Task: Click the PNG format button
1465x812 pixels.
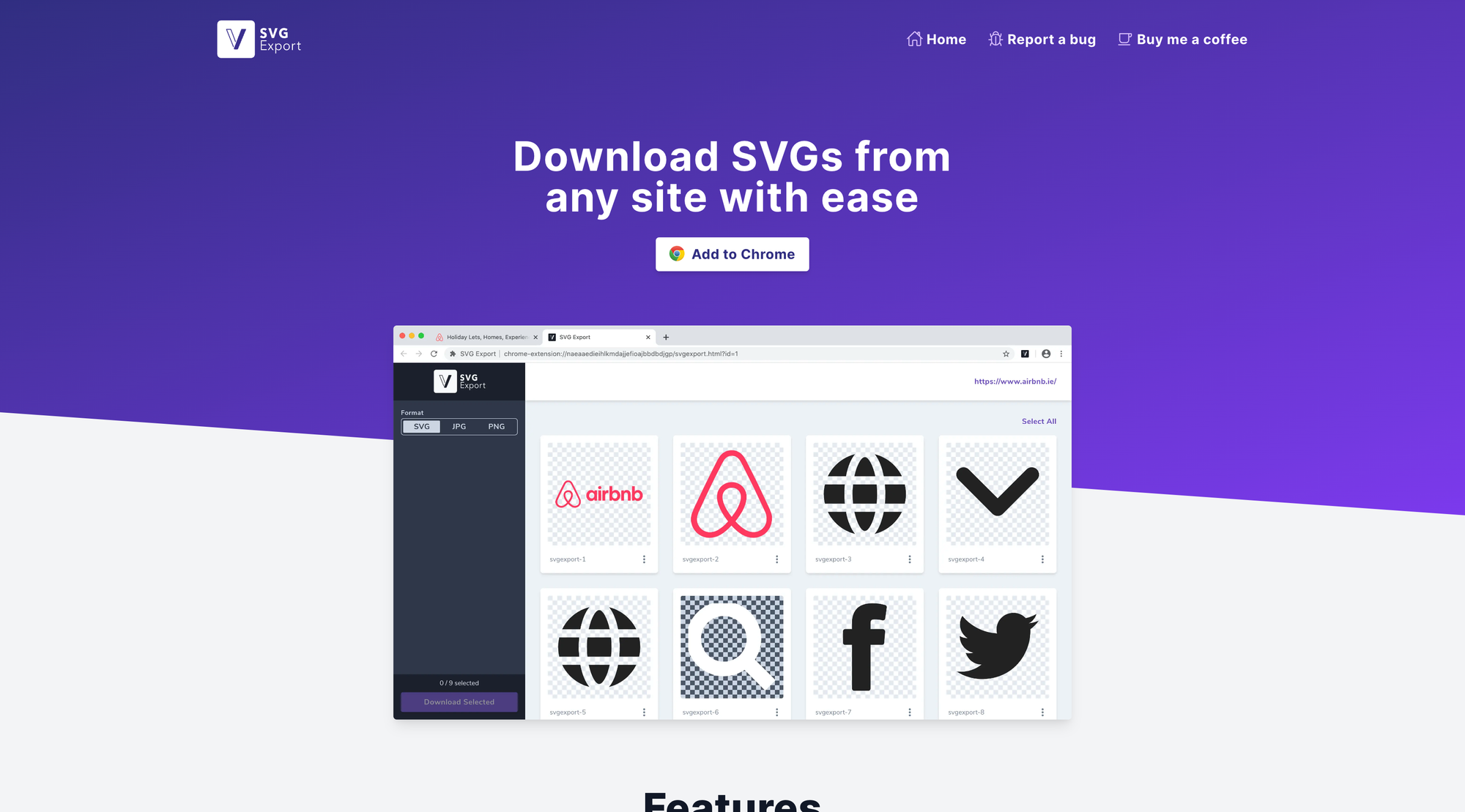Action: point(496,426)
